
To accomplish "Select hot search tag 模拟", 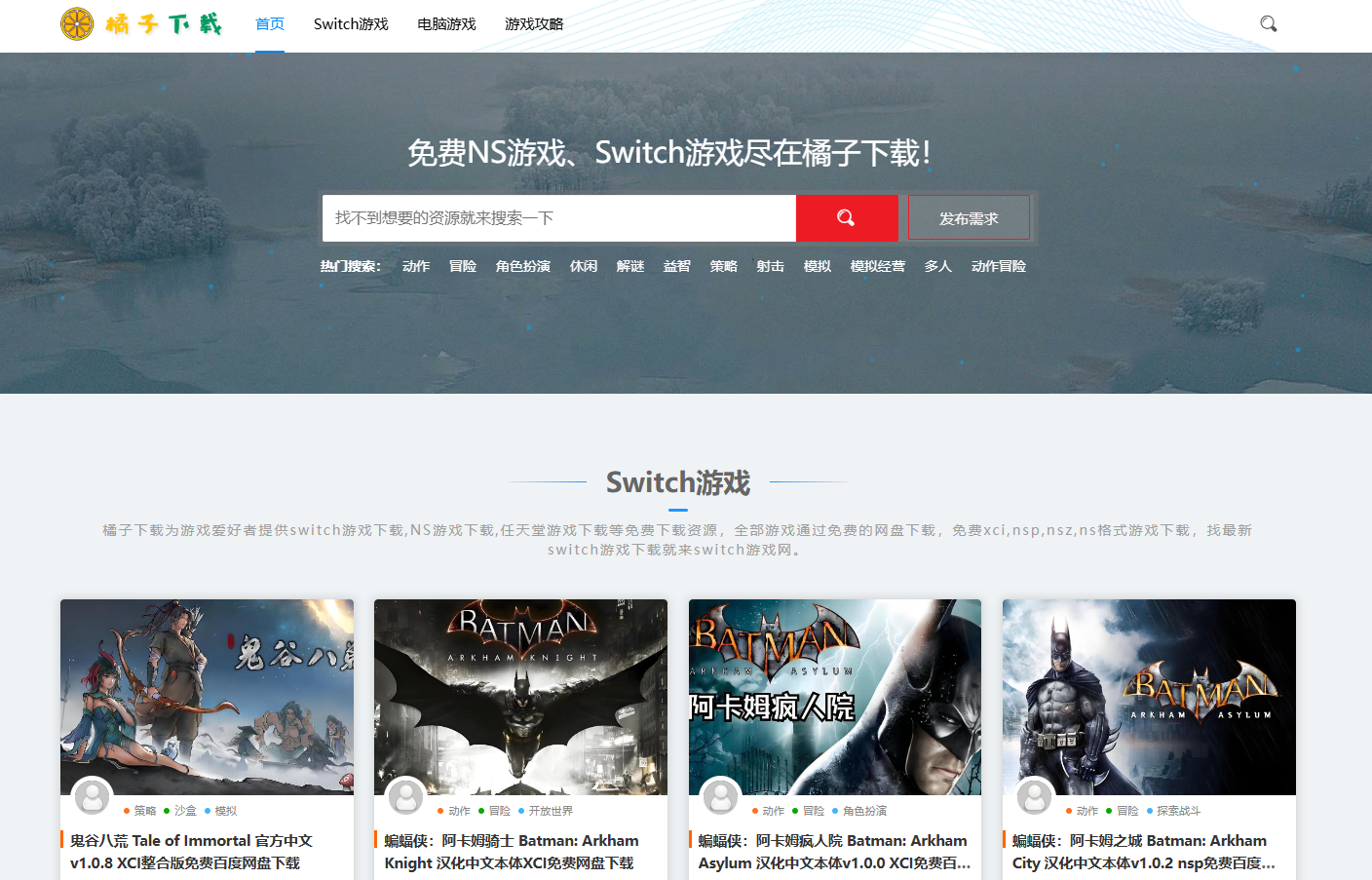I will tap(818, 266).
